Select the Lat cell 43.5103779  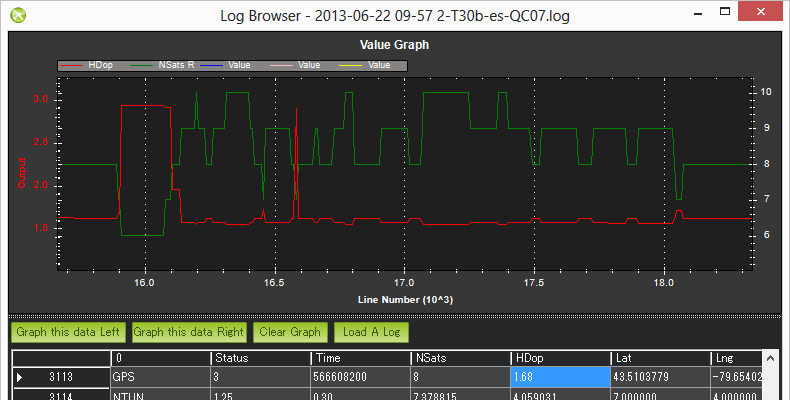(x=660, y=377)
